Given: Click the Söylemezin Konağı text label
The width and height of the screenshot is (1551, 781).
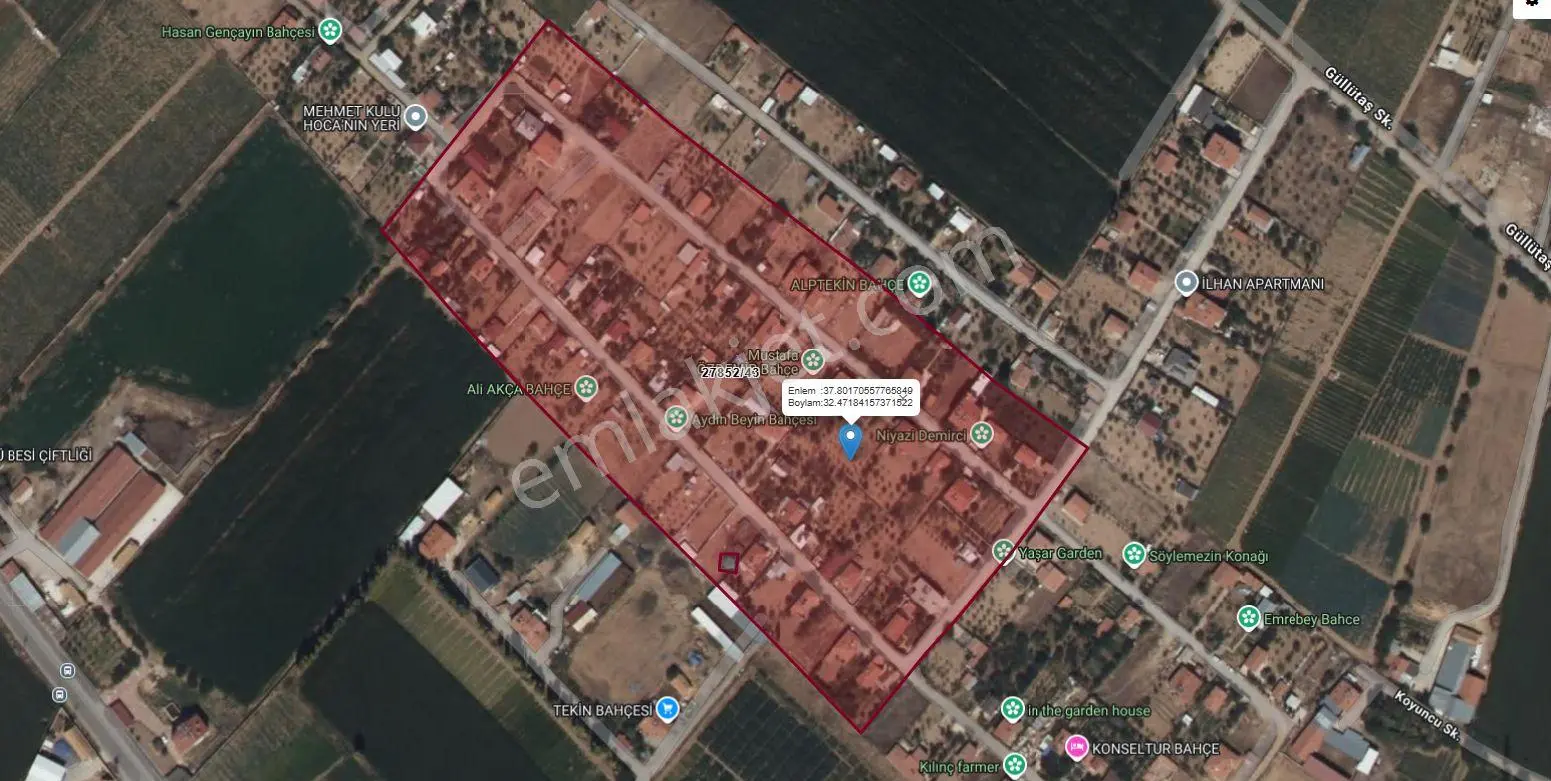Looking at the screenshot, I should pyautogui.click(x=1210, y=556).
